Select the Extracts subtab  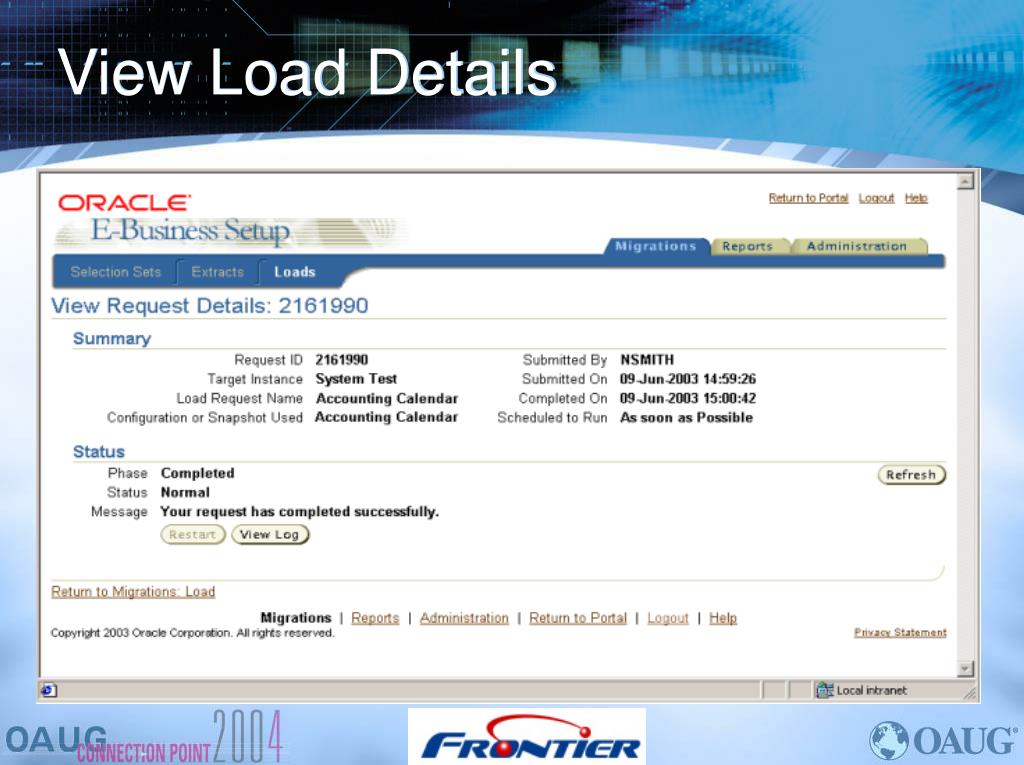217,272
